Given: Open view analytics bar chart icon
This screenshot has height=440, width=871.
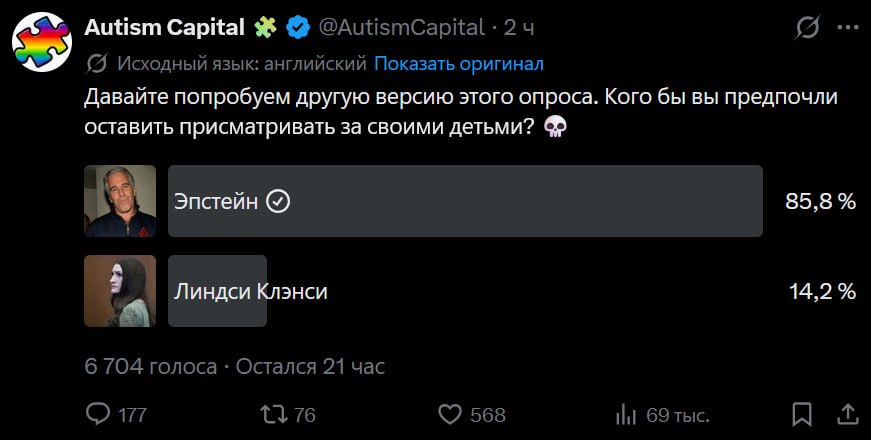Looking at the screenshot, I should click(x=627, y=415).
